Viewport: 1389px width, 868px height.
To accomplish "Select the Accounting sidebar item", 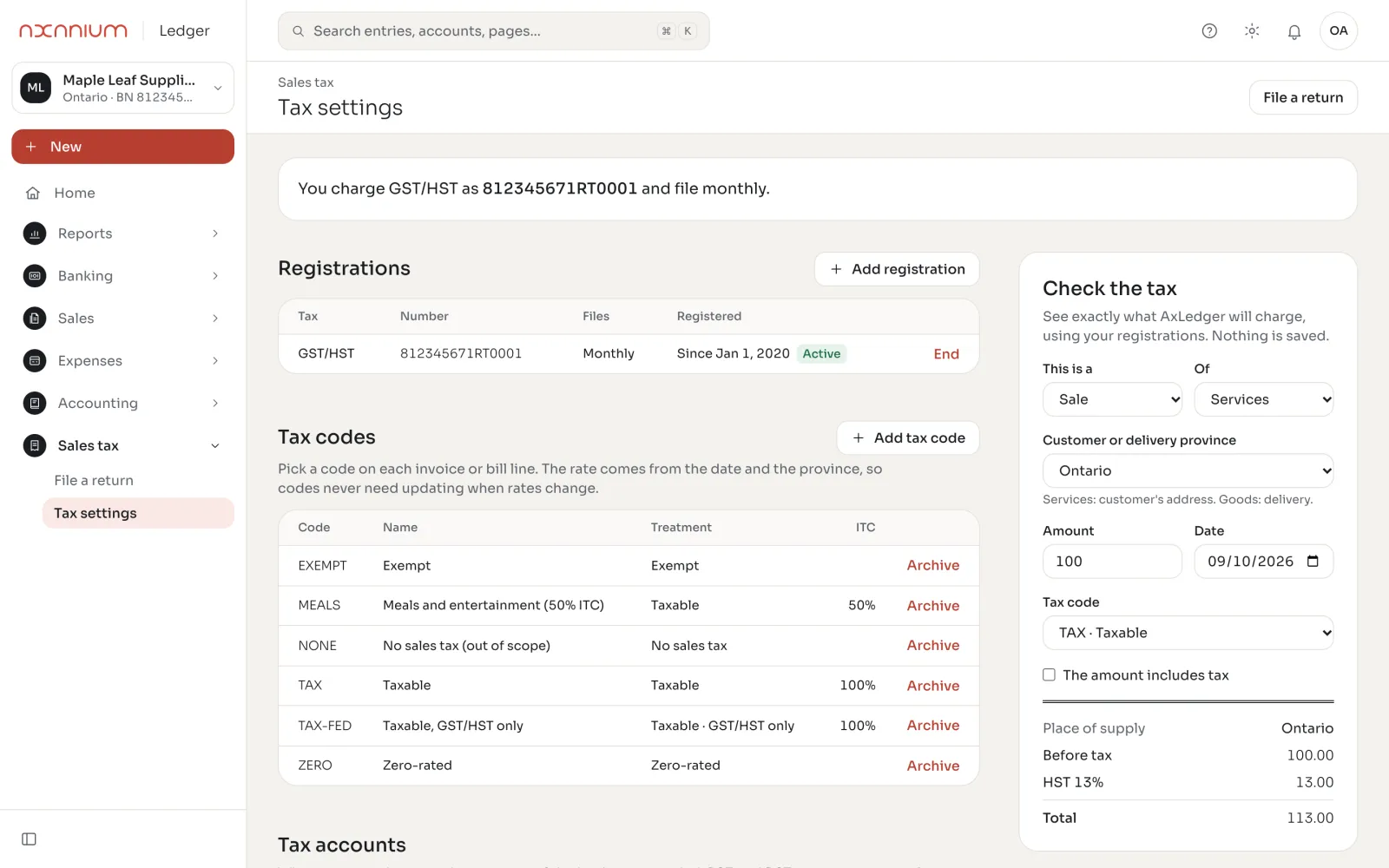I will 122,404.
